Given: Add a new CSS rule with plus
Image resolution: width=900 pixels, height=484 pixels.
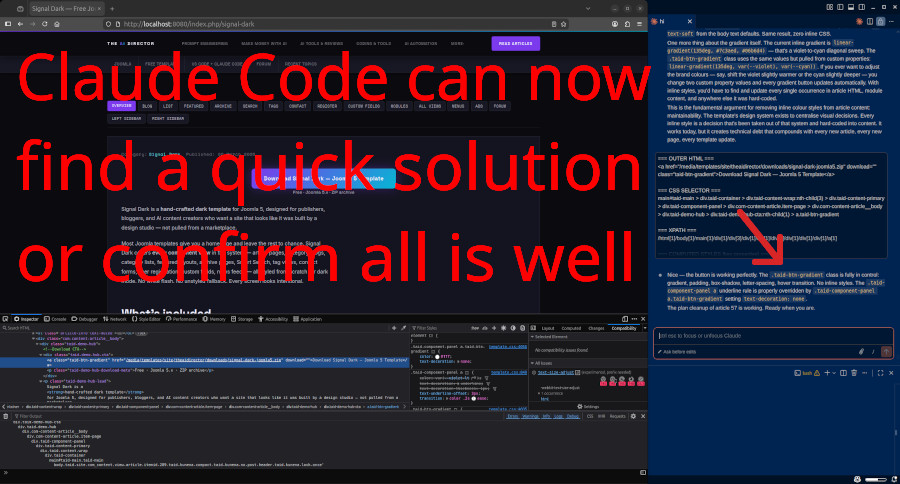Looking at the screenshot, I should point(494,328).
